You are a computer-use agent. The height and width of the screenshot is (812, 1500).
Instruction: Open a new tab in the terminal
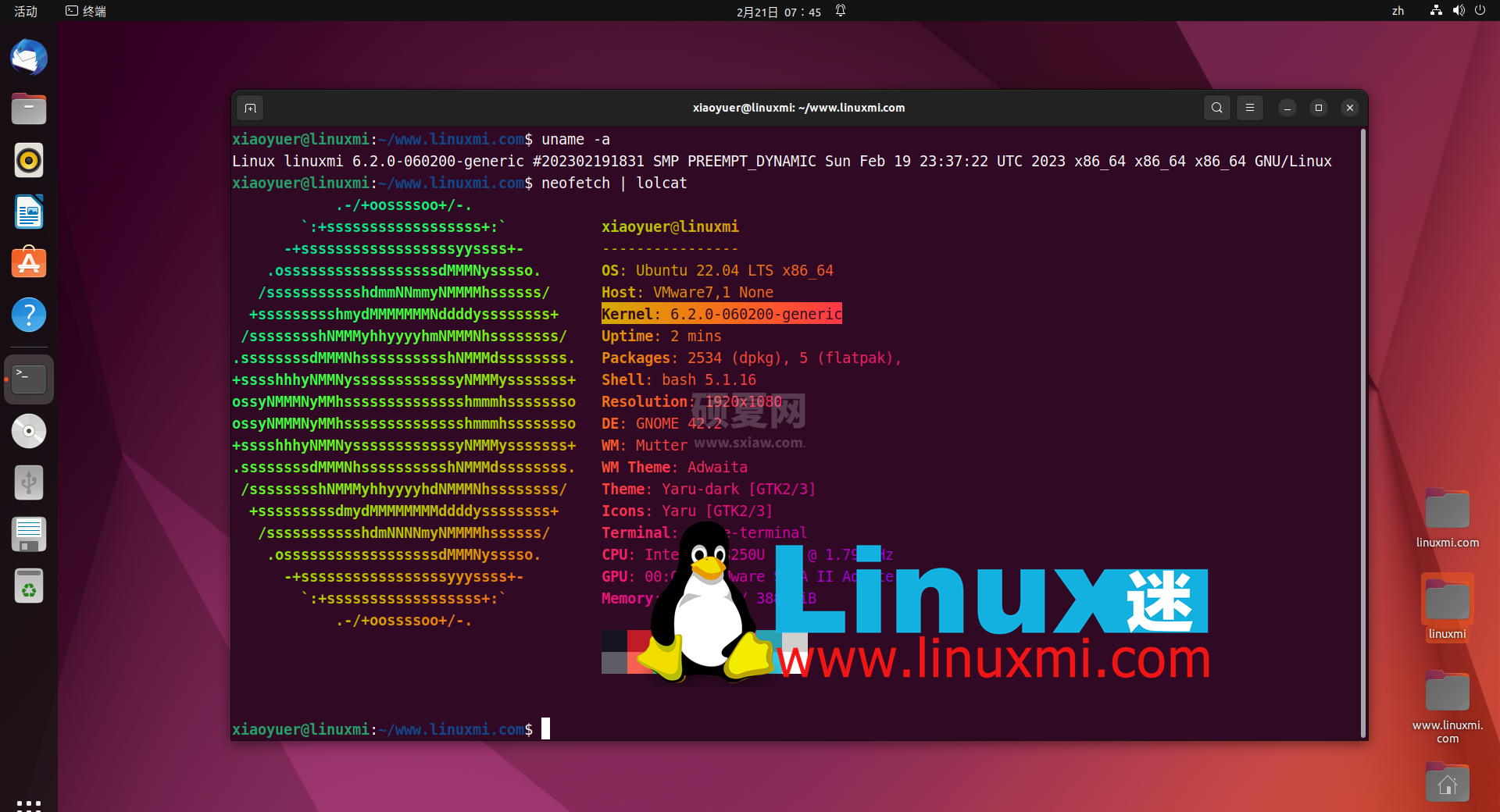click(x=250, y=108)
